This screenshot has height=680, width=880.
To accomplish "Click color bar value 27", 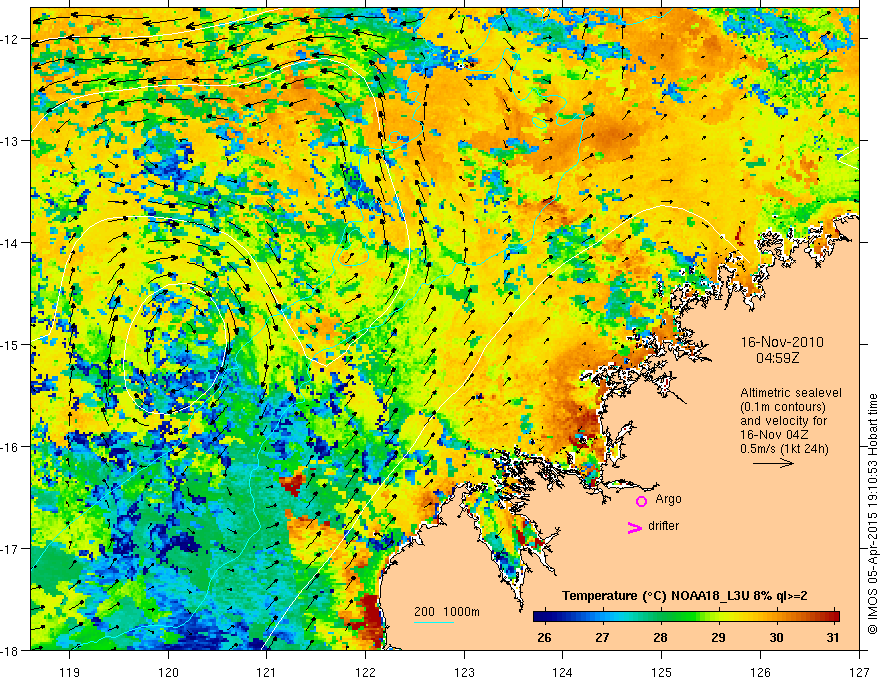I will (602, 638).
